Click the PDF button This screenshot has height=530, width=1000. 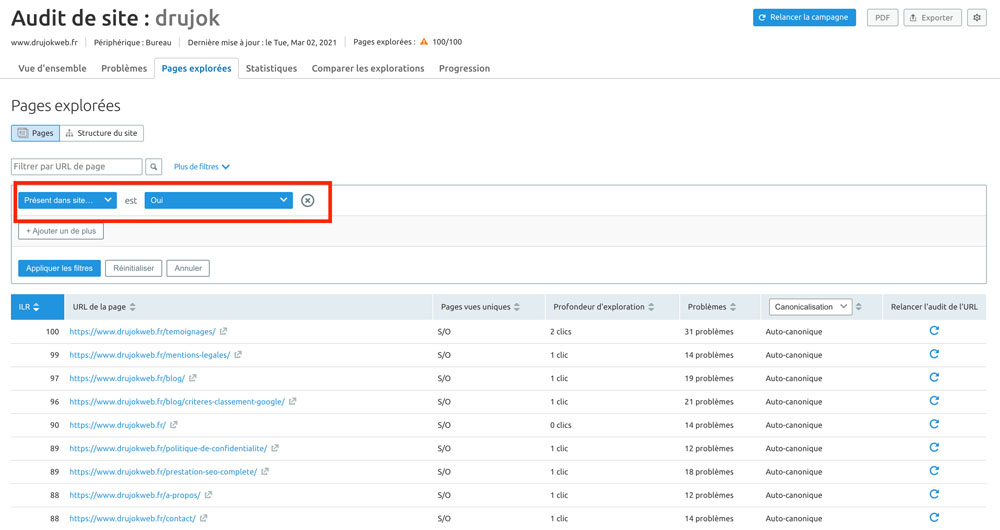click(882, 18)
